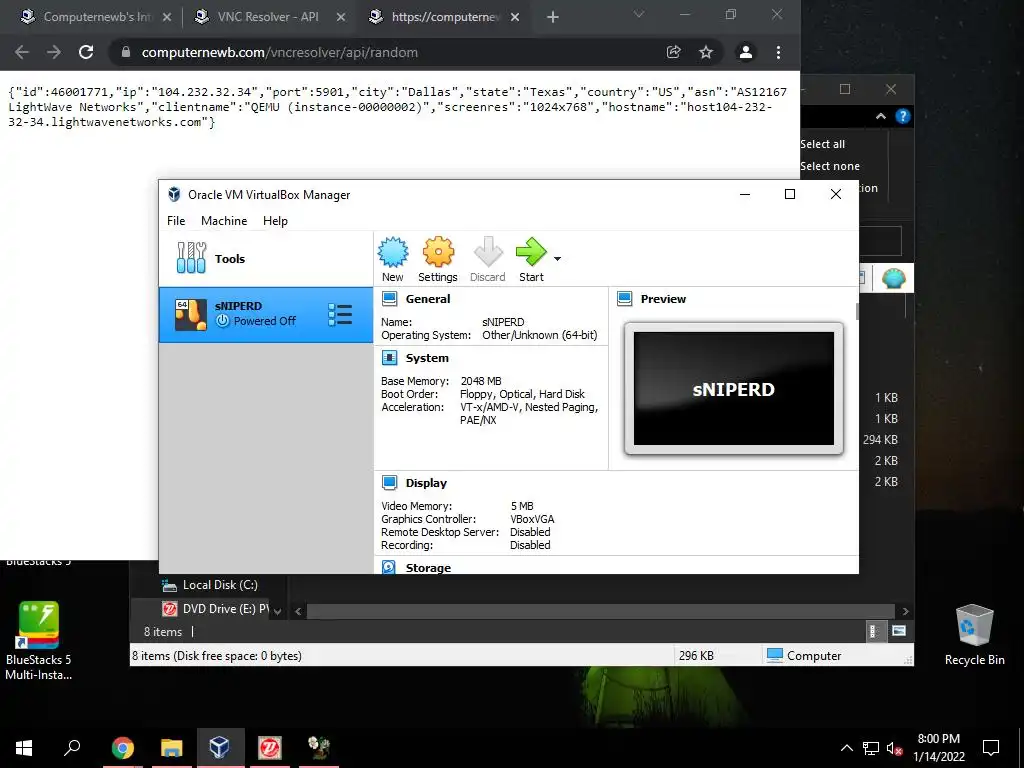Click muted volume tray icon
Viewport: 1024px width, 768px height.
(x=894, y=748)
